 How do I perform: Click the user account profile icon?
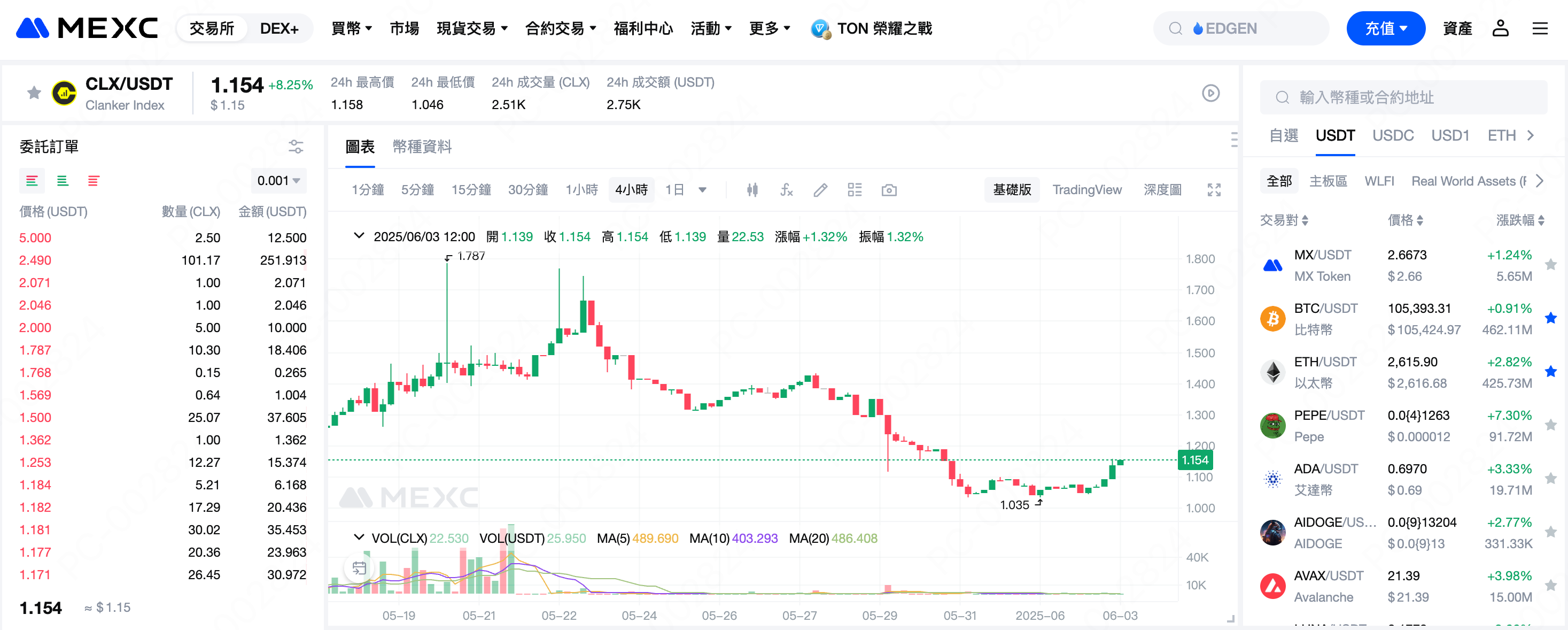(1500, 28)
